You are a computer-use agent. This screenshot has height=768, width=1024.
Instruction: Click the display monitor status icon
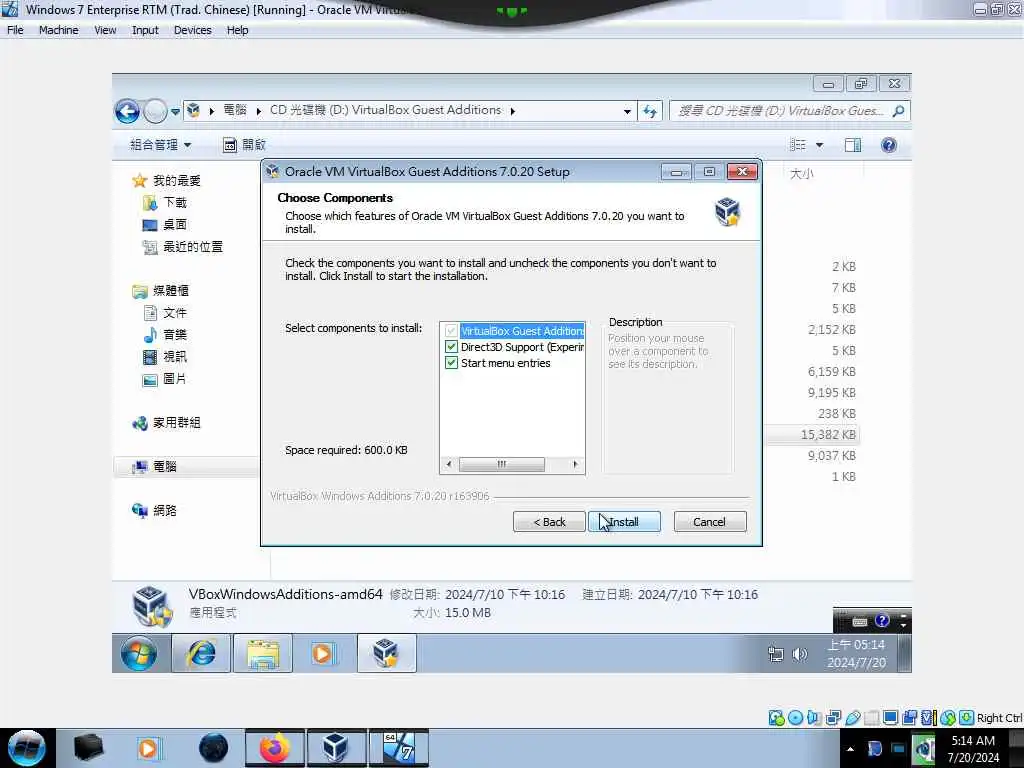pos(890,718)
